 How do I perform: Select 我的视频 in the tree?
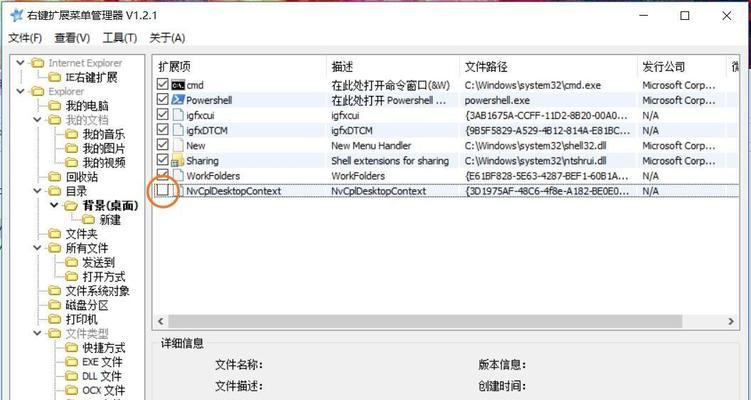tap(104, 162)
